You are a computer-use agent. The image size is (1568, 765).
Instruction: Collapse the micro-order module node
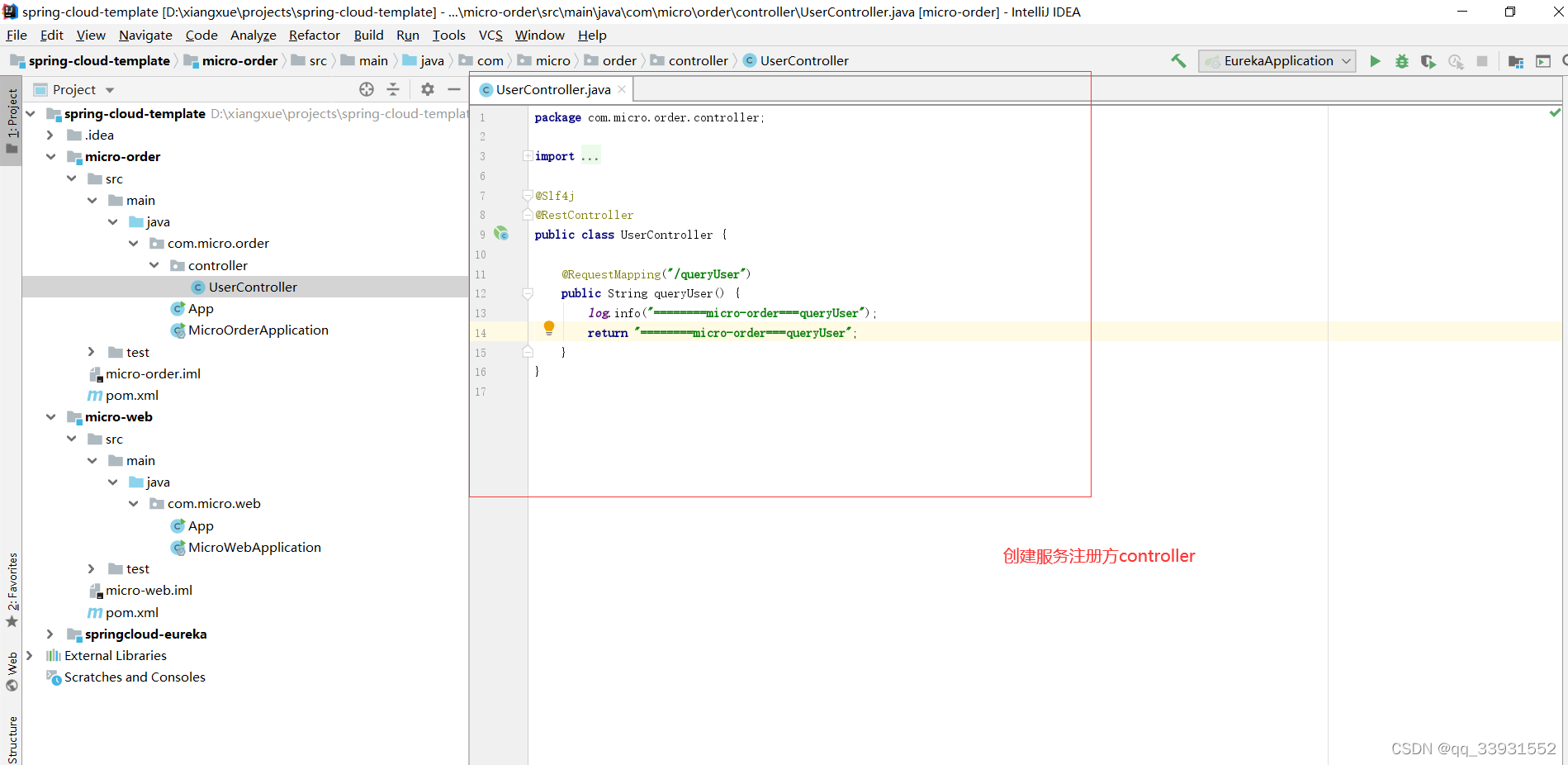point(50,156)
